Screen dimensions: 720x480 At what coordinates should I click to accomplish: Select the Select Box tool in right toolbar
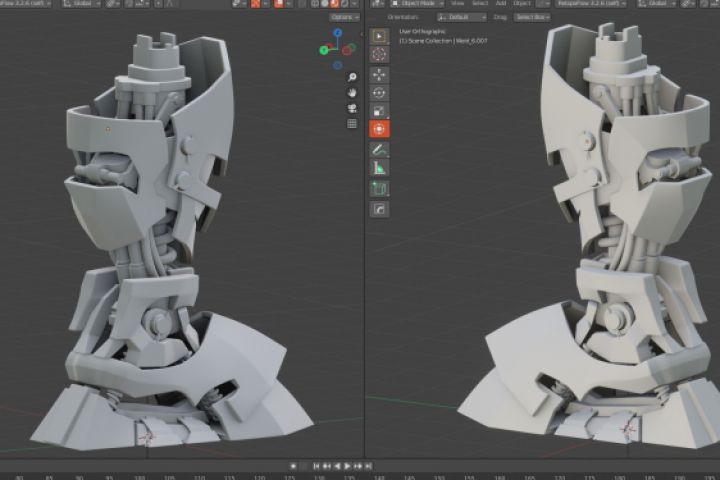point(379,36)
